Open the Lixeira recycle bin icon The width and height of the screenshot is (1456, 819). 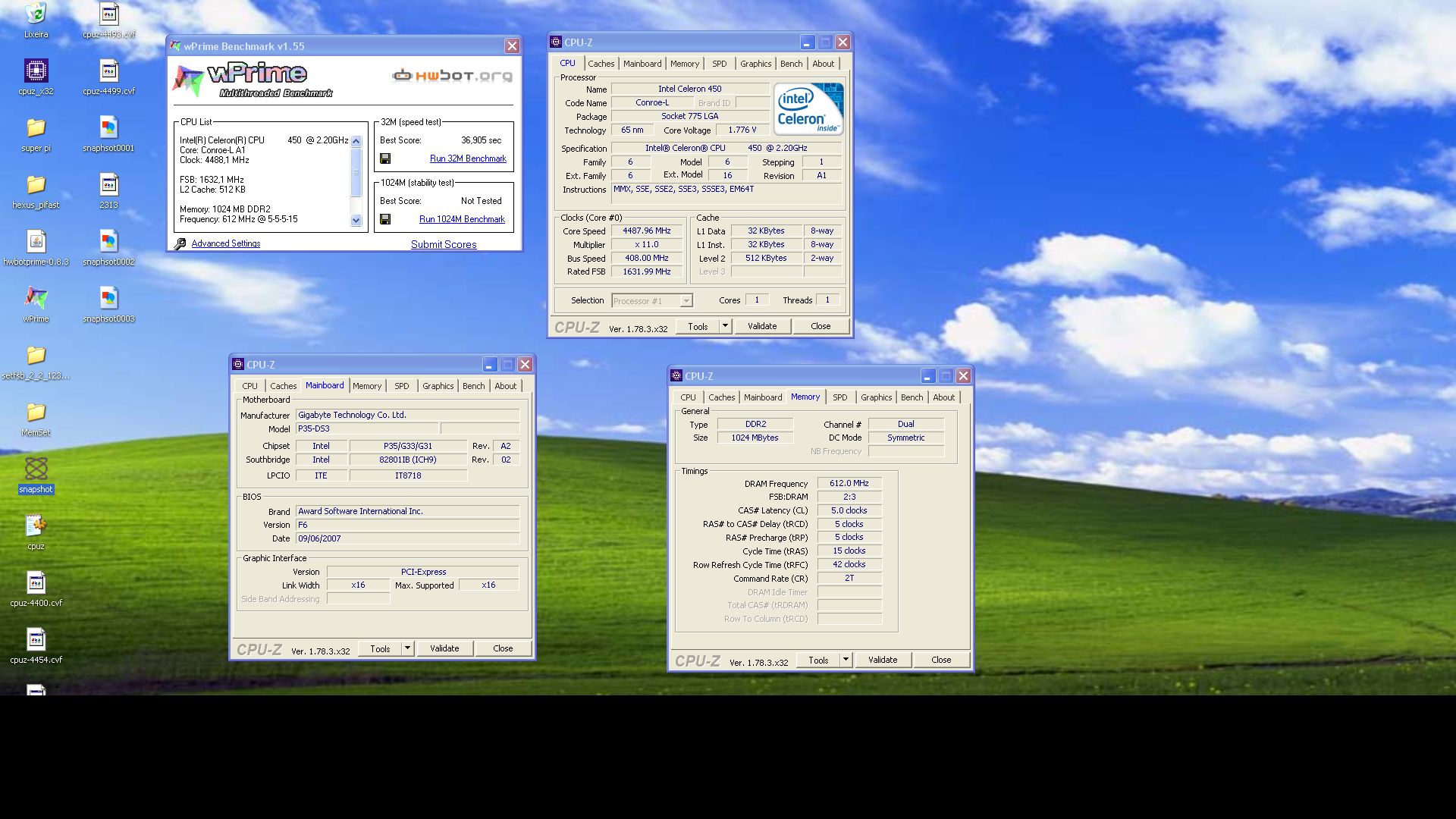coord(36,15)
